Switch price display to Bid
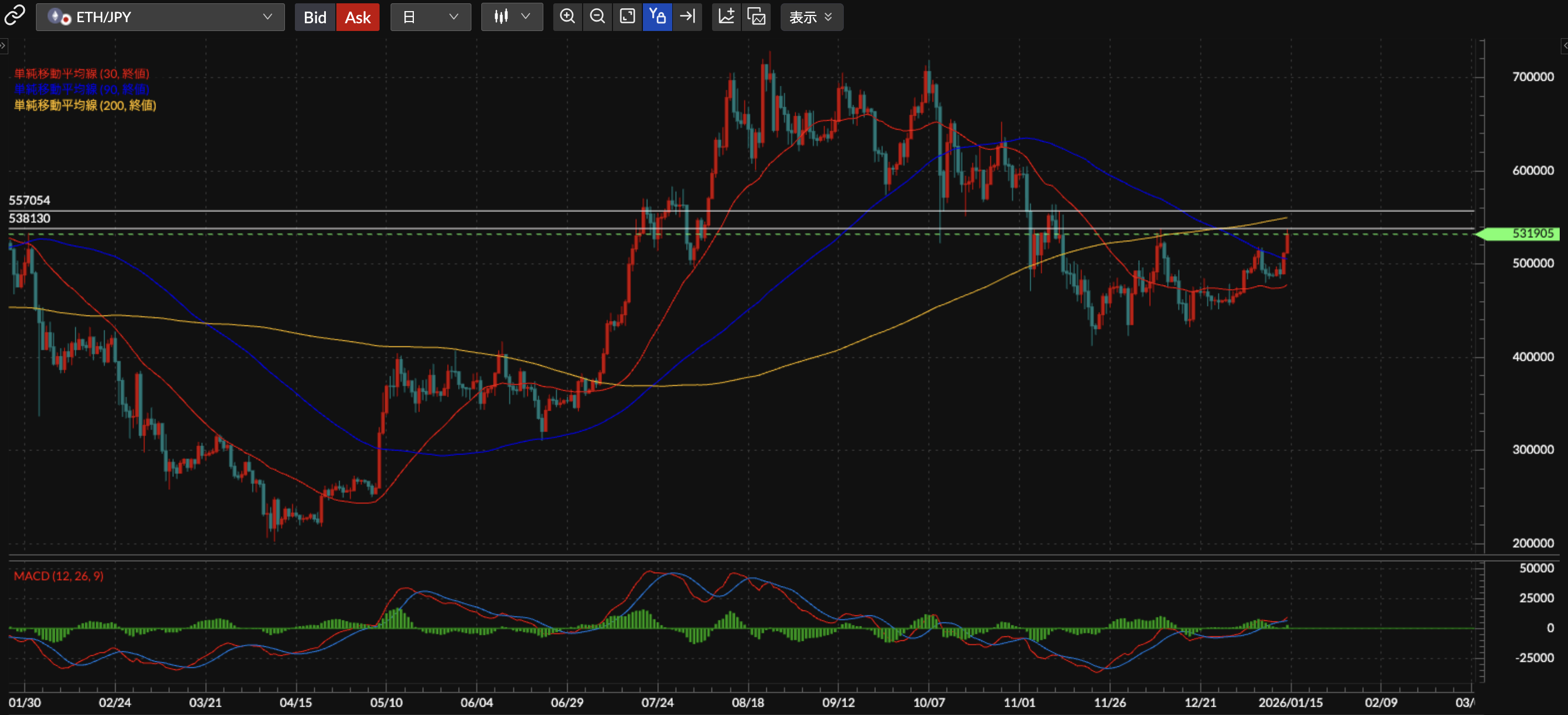This screenshot has height=715, width=1568. pos(315,17)
